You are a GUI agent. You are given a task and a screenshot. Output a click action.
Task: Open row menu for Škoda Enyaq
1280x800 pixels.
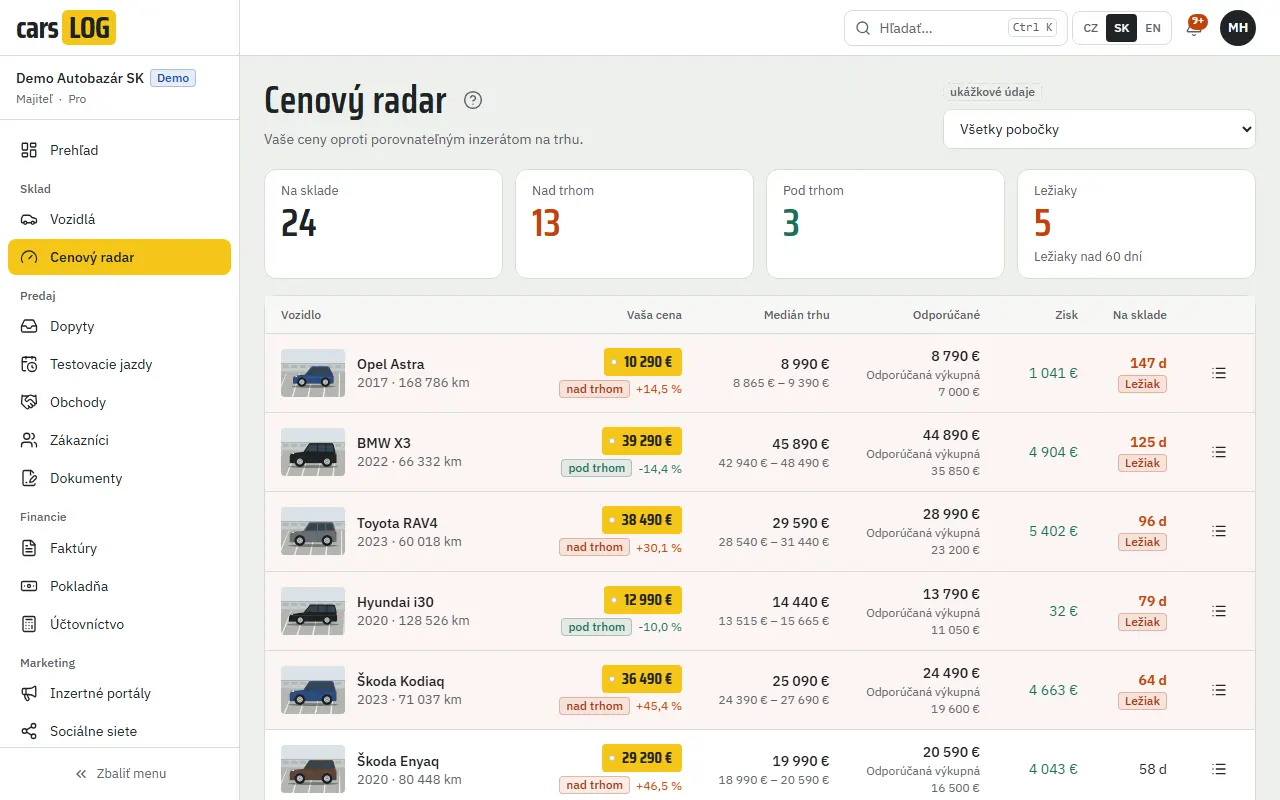[1219, 769]
